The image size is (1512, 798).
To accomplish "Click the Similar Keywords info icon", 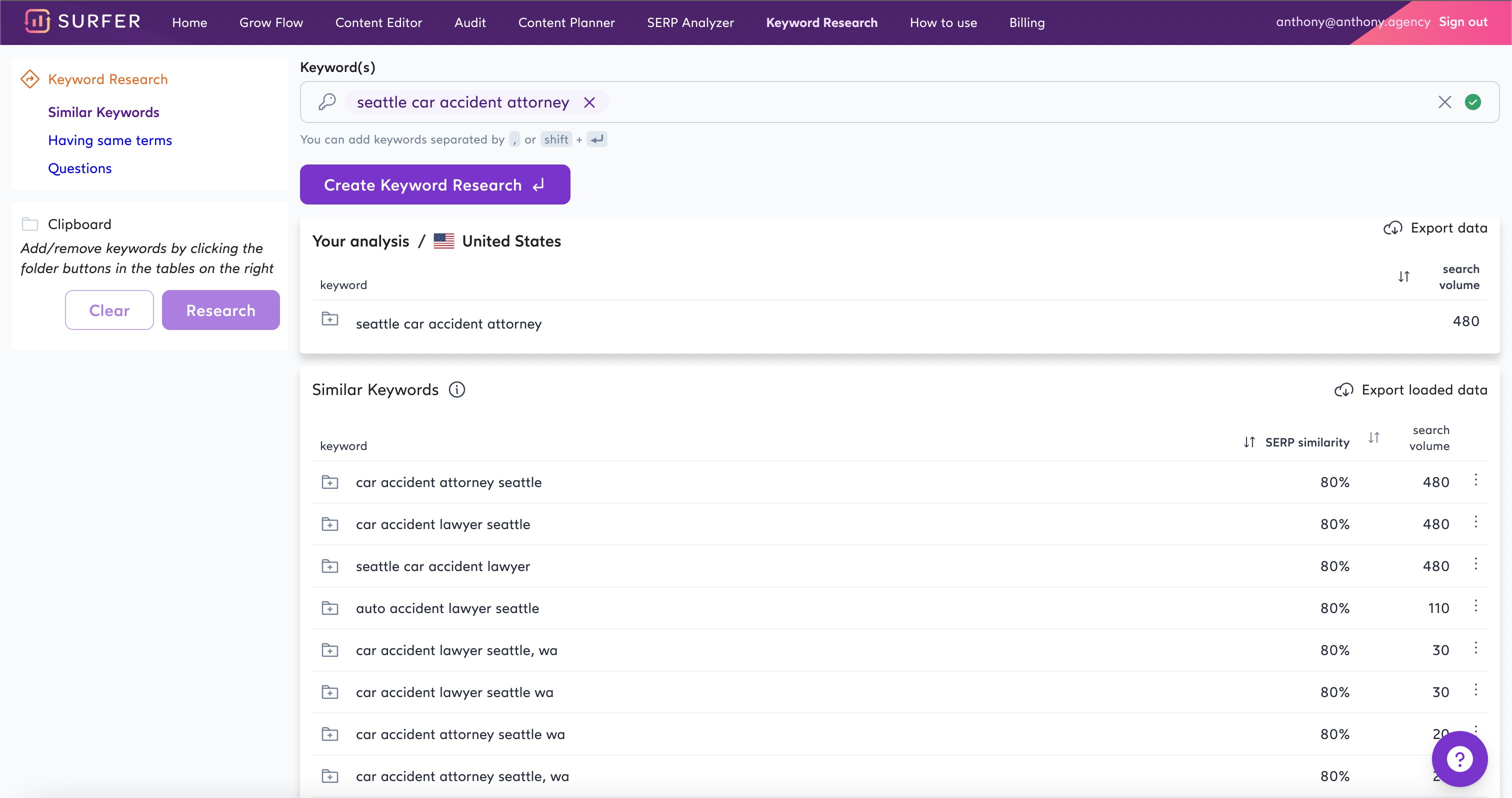I will [456, 389].
